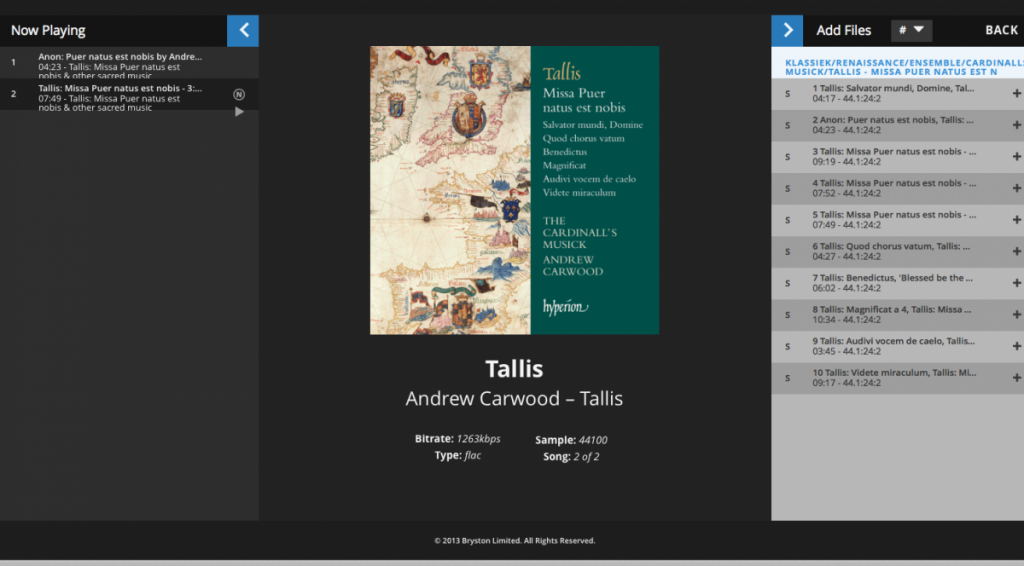The width and height of the screenshot is (1024, 566).
Task: Click the BACK button
Action: [x=1001, y=30]
